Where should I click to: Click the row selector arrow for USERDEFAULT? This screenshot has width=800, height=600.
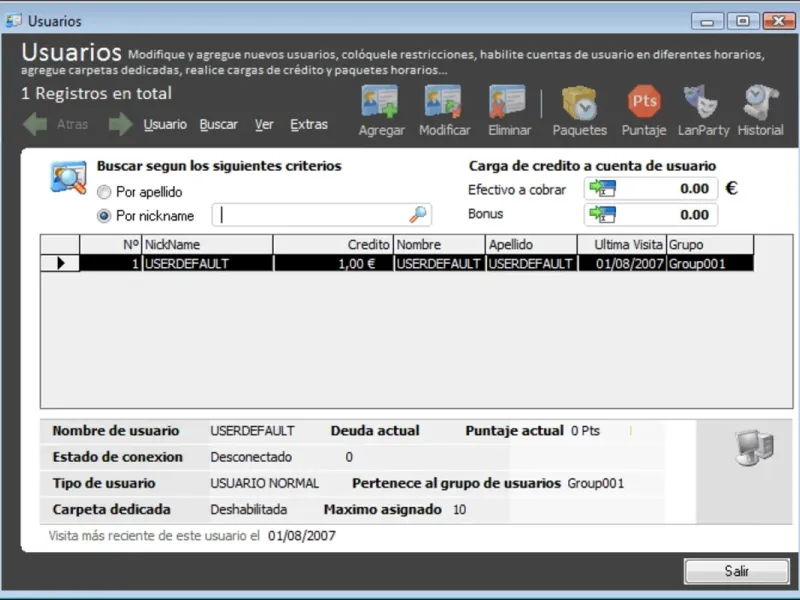60,263
